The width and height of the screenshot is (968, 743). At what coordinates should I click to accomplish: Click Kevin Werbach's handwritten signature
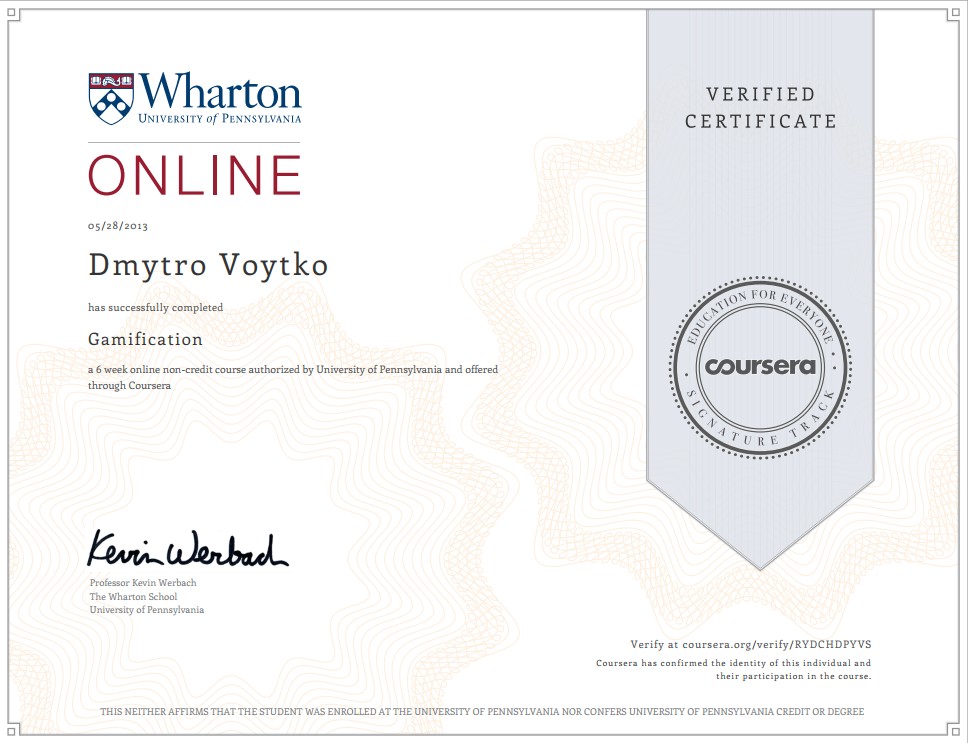pyautogui.click(x=187, y=548)
